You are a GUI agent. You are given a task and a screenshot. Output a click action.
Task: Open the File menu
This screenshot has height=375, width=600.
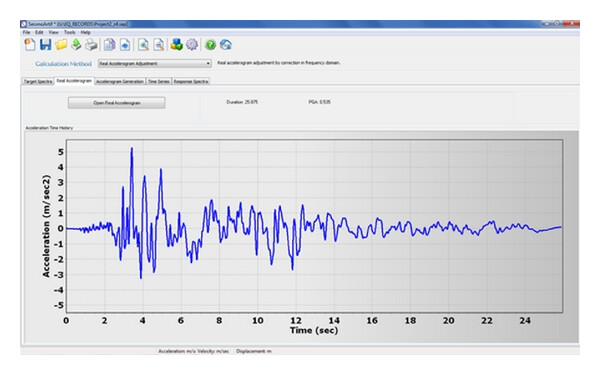tap(26, 33)
